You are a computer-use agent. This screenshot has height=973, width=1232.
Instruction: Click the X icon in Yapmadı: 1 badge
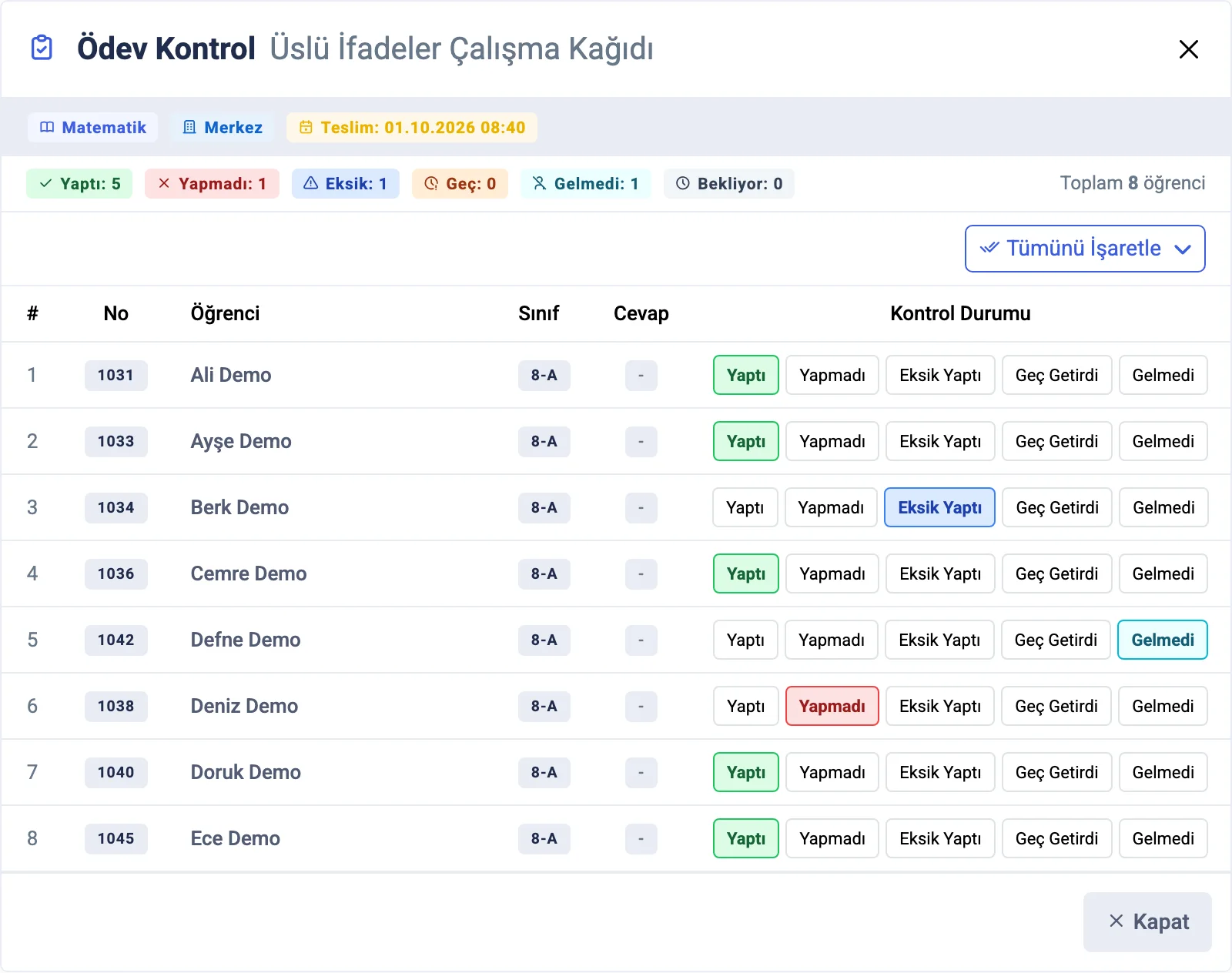click(x=164, y=183)
